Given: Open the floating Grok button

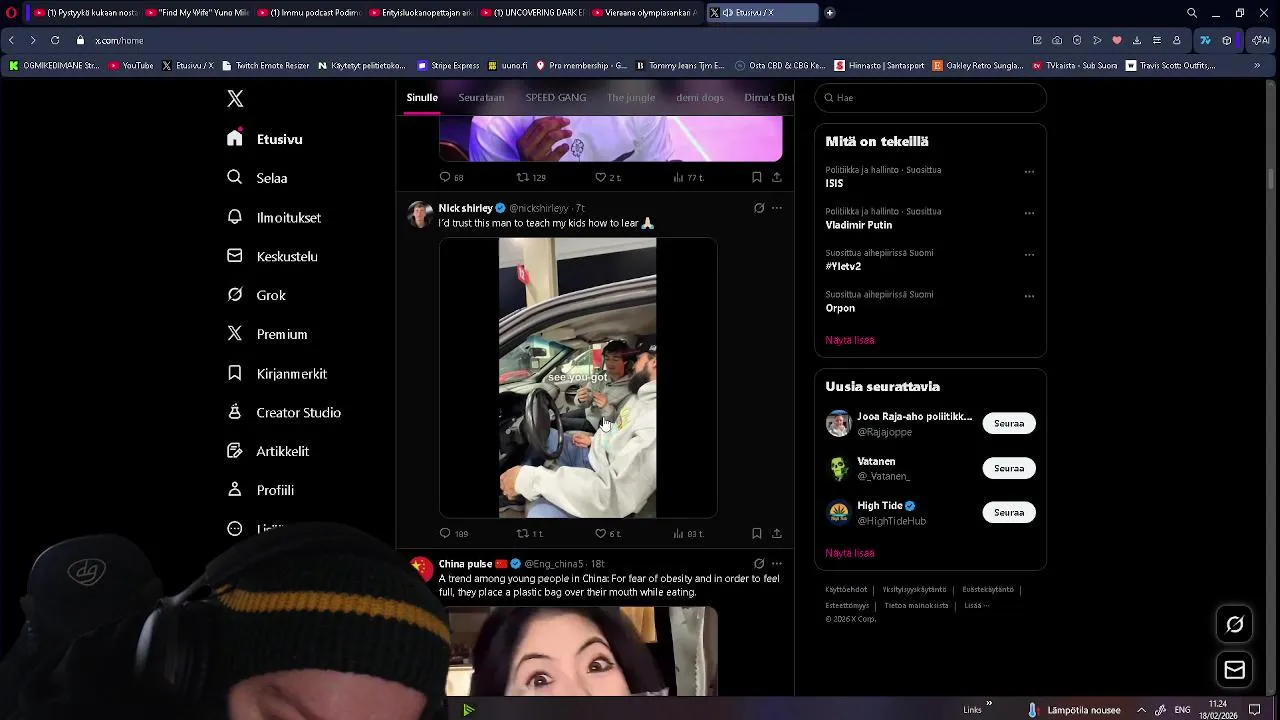Looking at the screenshot, I should (1235, 624).
